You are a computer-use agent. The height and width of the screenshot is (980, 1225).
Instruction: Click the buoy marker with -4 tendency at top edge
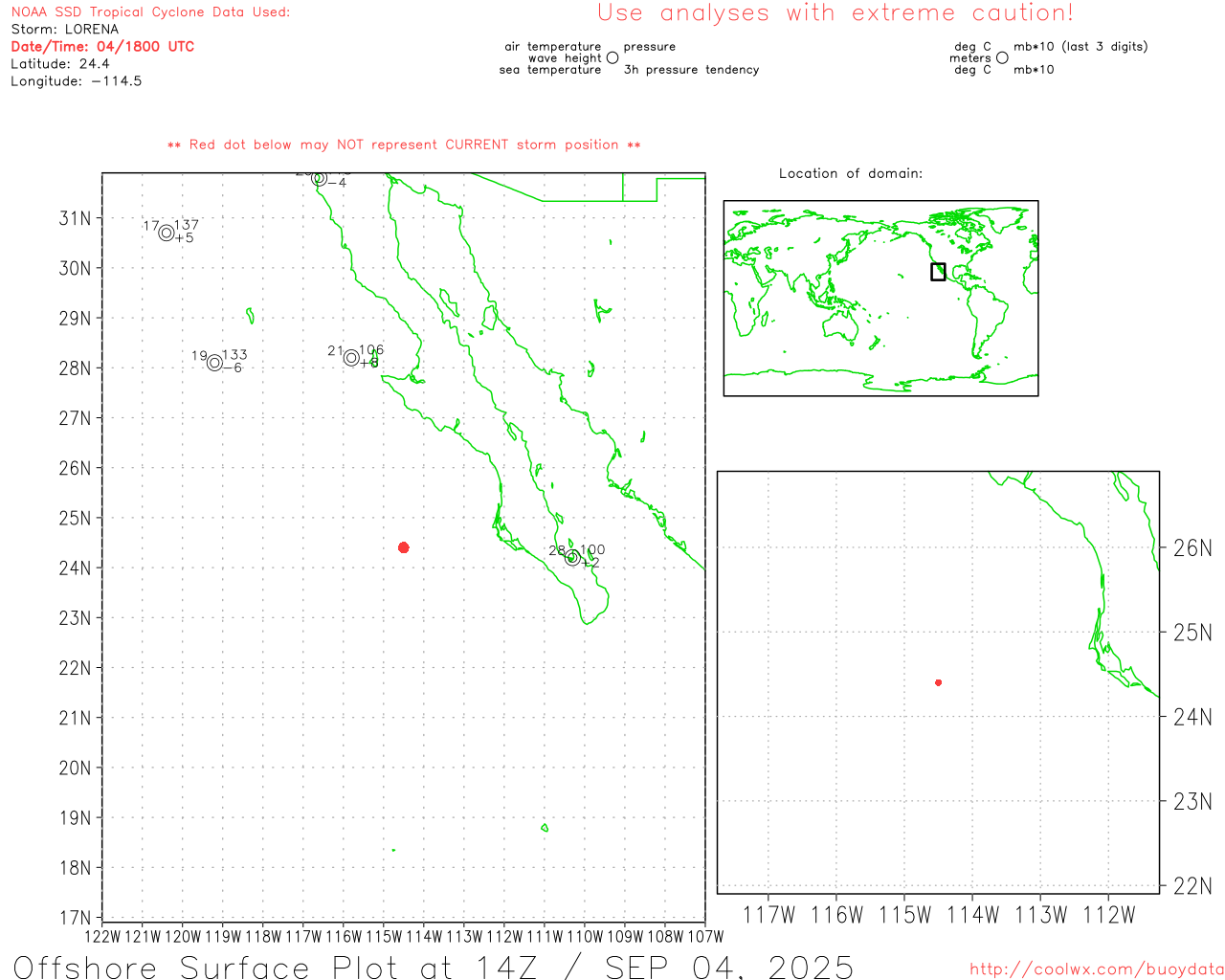320,179
